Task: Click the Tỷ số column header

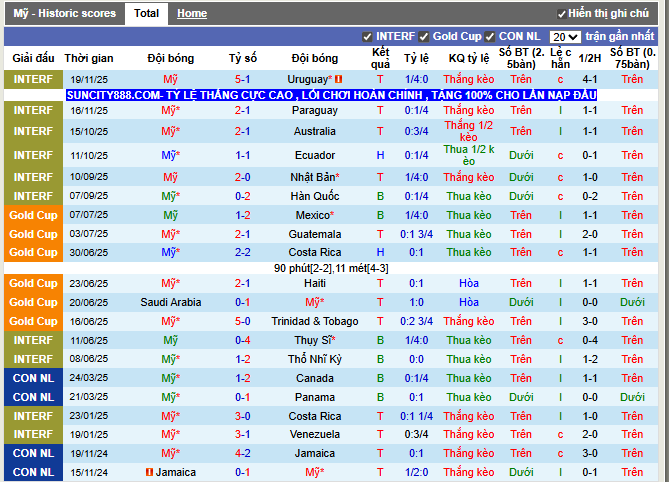Action: point(242,58)
